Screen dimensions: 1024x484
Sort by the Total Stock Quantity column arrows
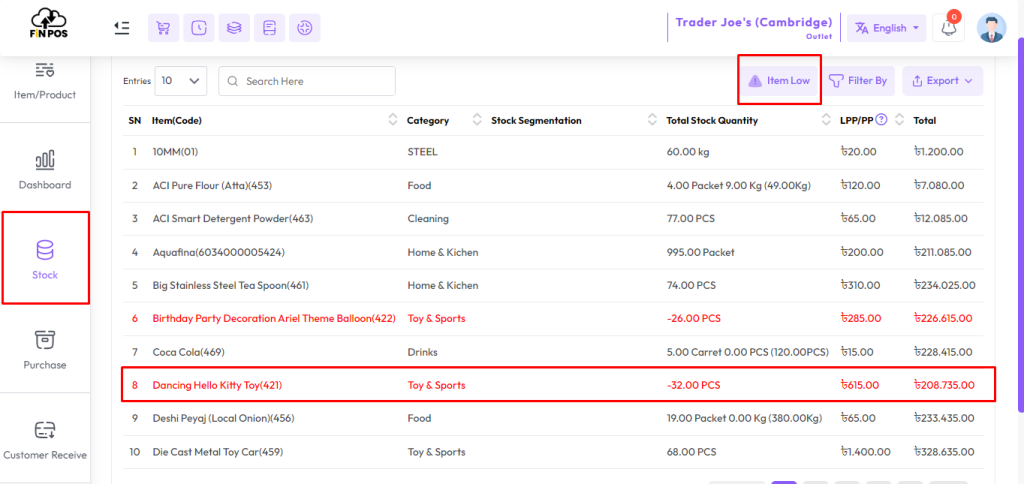(x=826, y=120)
